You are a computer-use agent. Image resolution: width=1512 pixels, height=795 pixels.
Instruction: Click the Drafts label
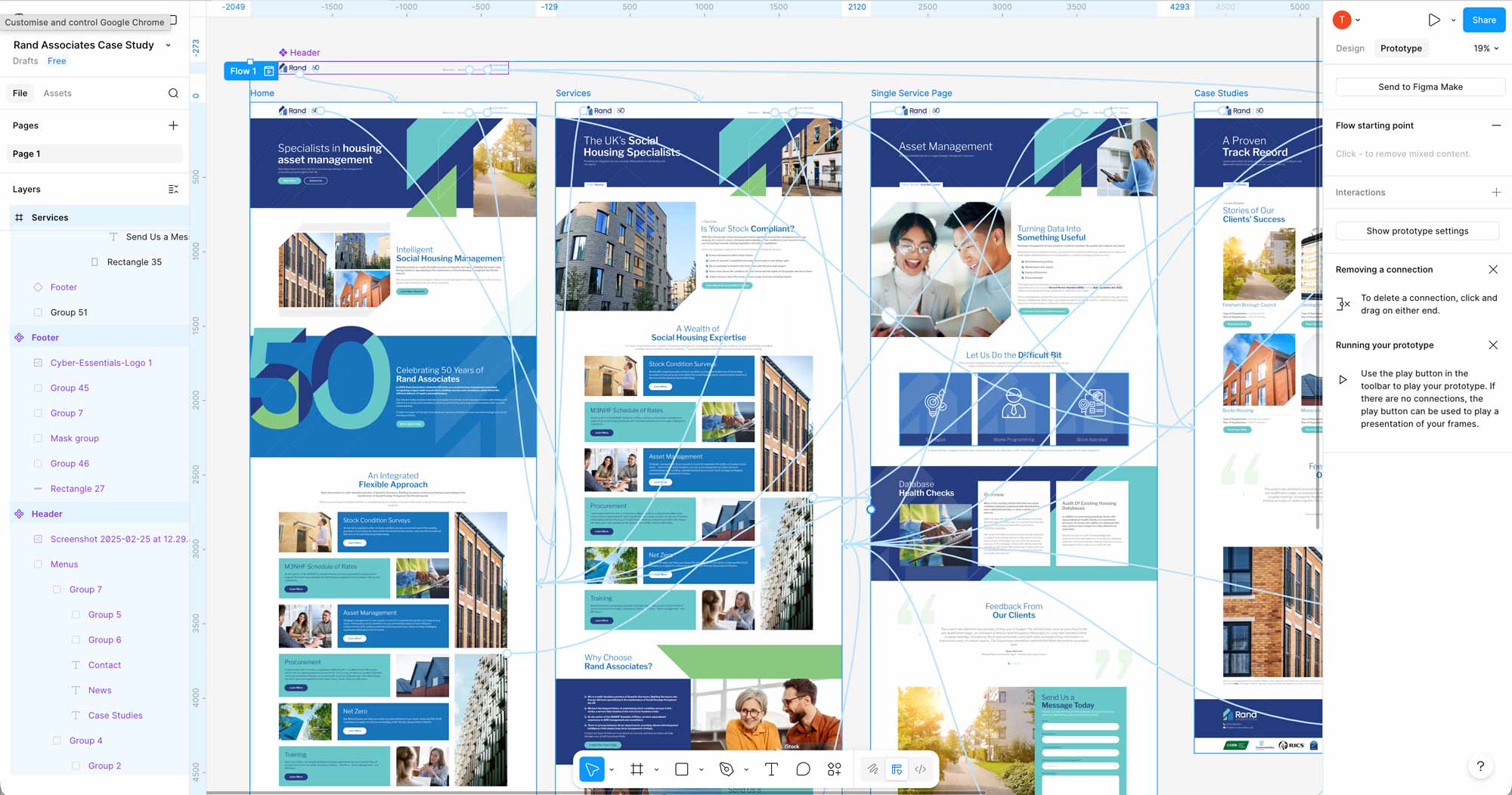click(x=25, y=61)
